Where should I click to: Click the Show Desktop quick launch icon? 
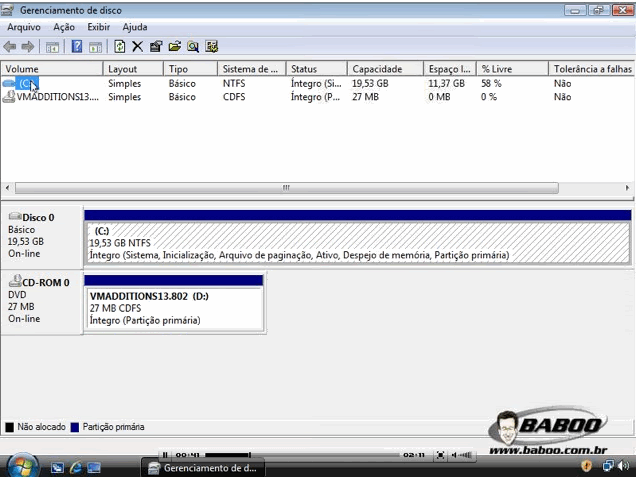tap(57, 468)
